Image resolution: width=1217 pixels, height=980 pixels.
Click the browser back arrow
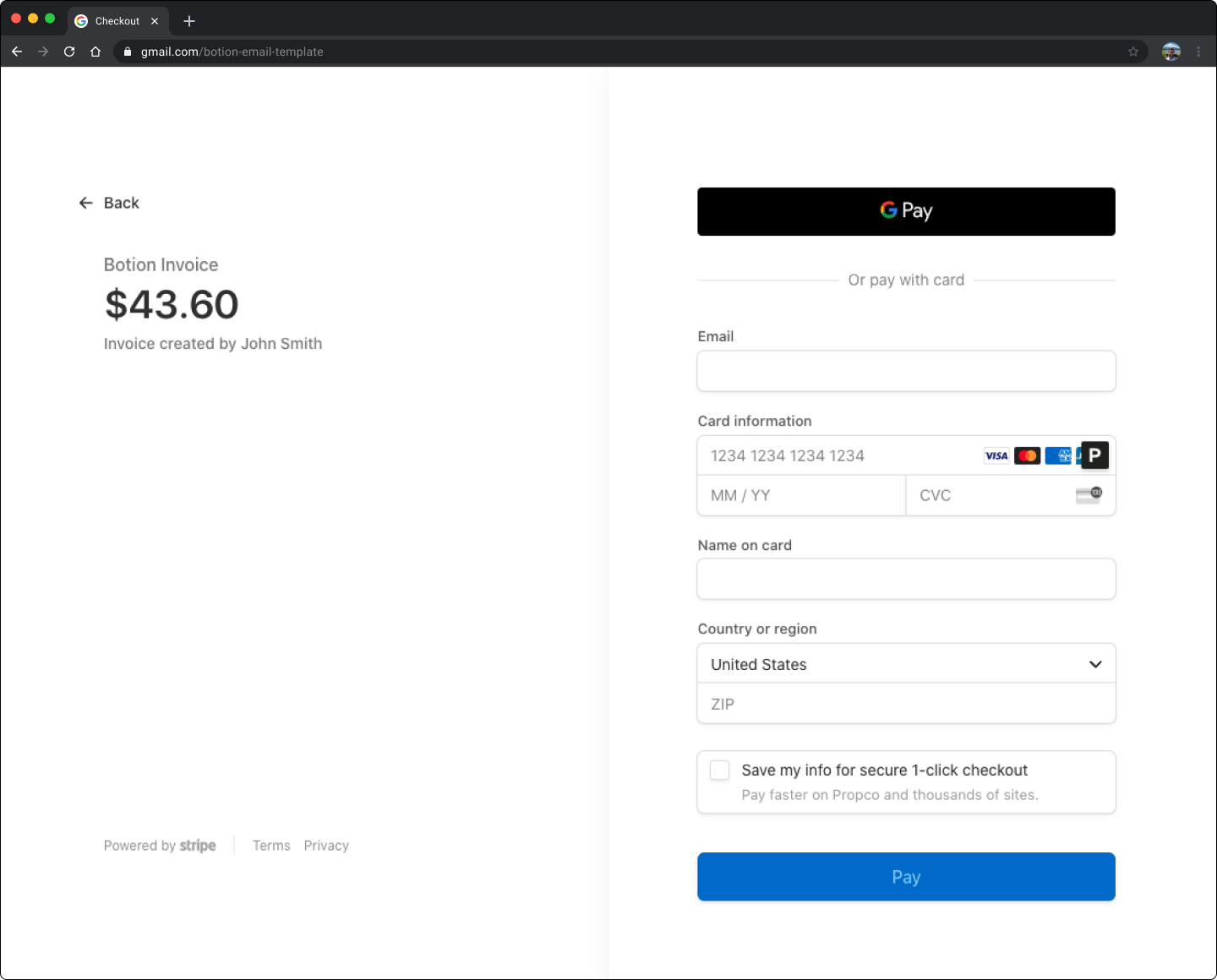coord(17,52)
